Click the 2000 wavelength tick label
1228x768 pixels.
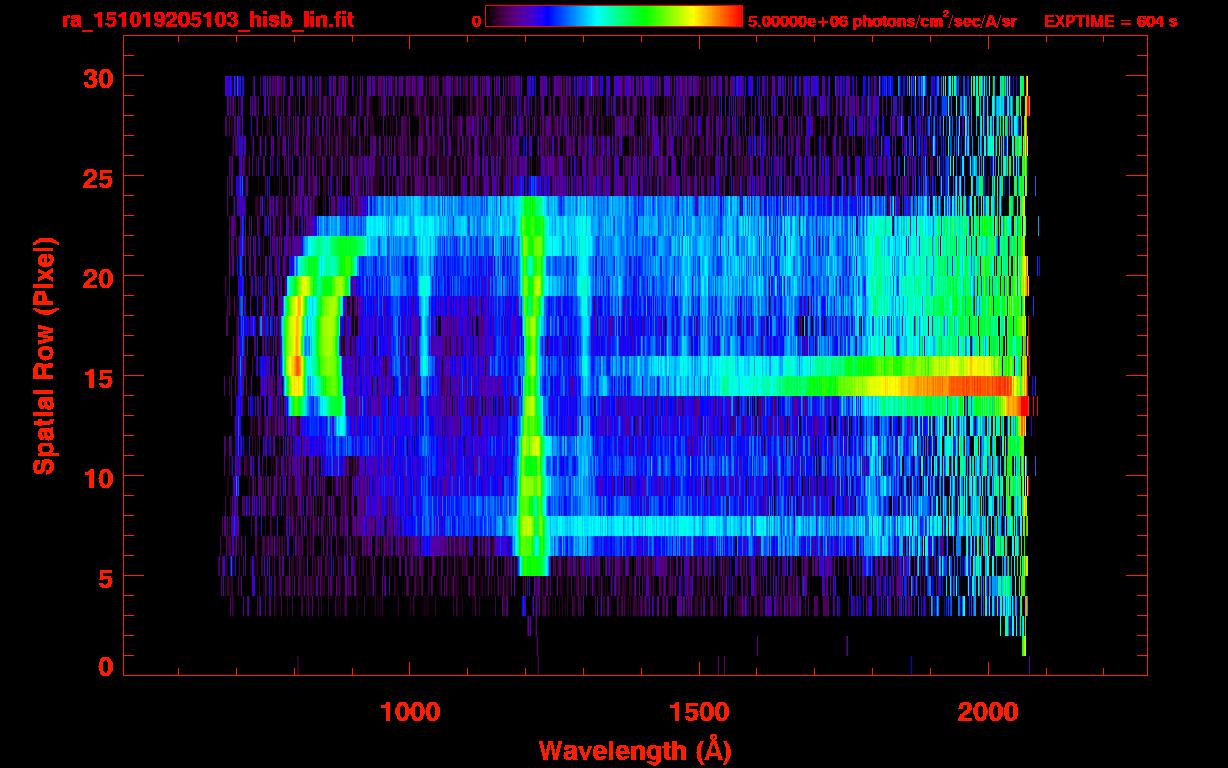[x=988, y=712]
